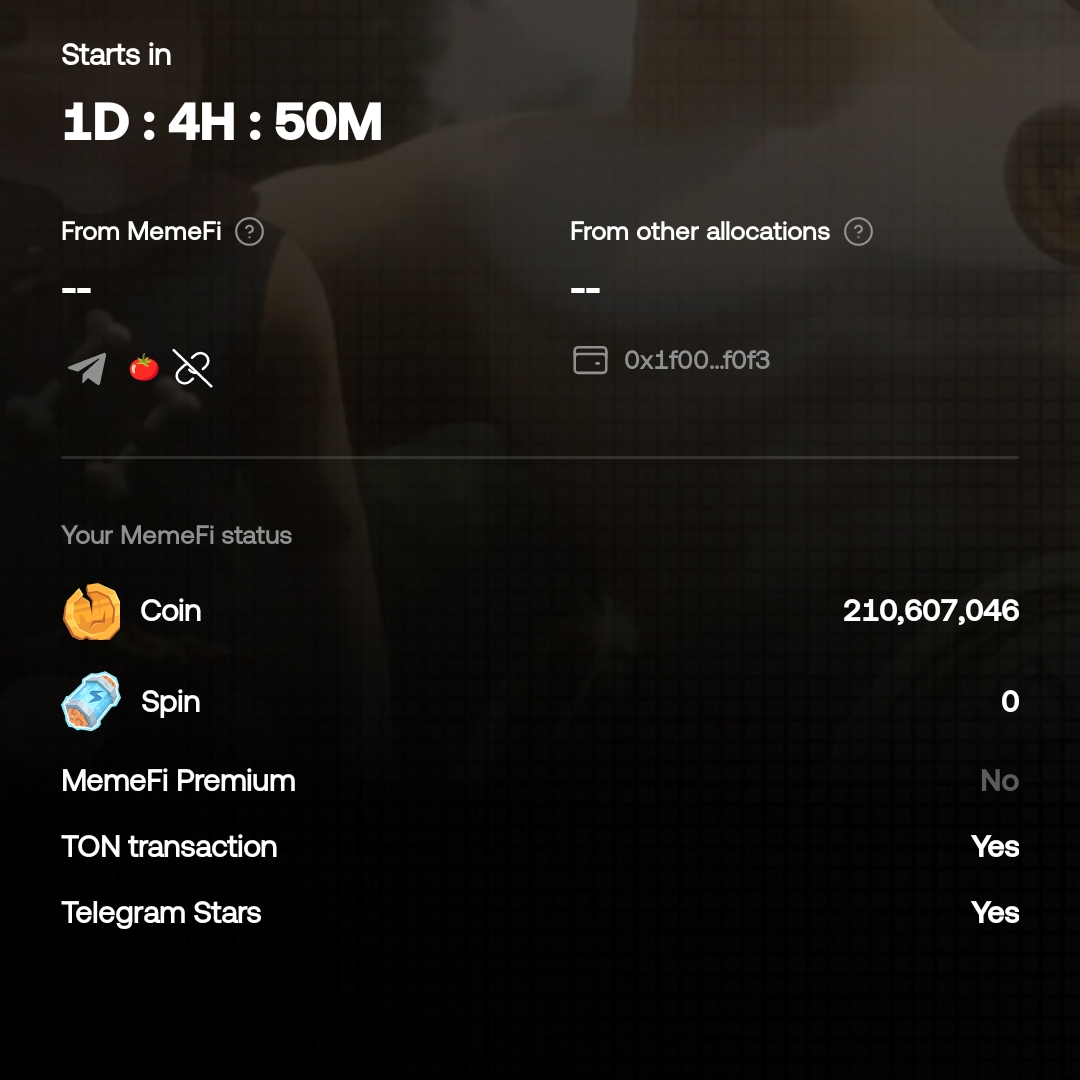This screenshot has width=1080, height=1080.
Task: Click the help icon beside From other allocations
Action: [858, 232]
